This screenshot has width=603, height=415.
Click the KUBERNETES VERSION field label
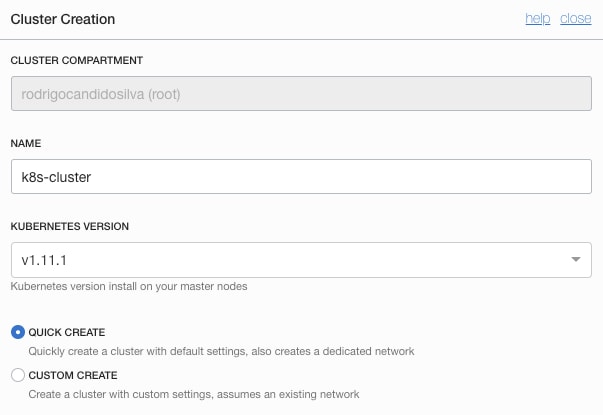[x=70, y=226]
